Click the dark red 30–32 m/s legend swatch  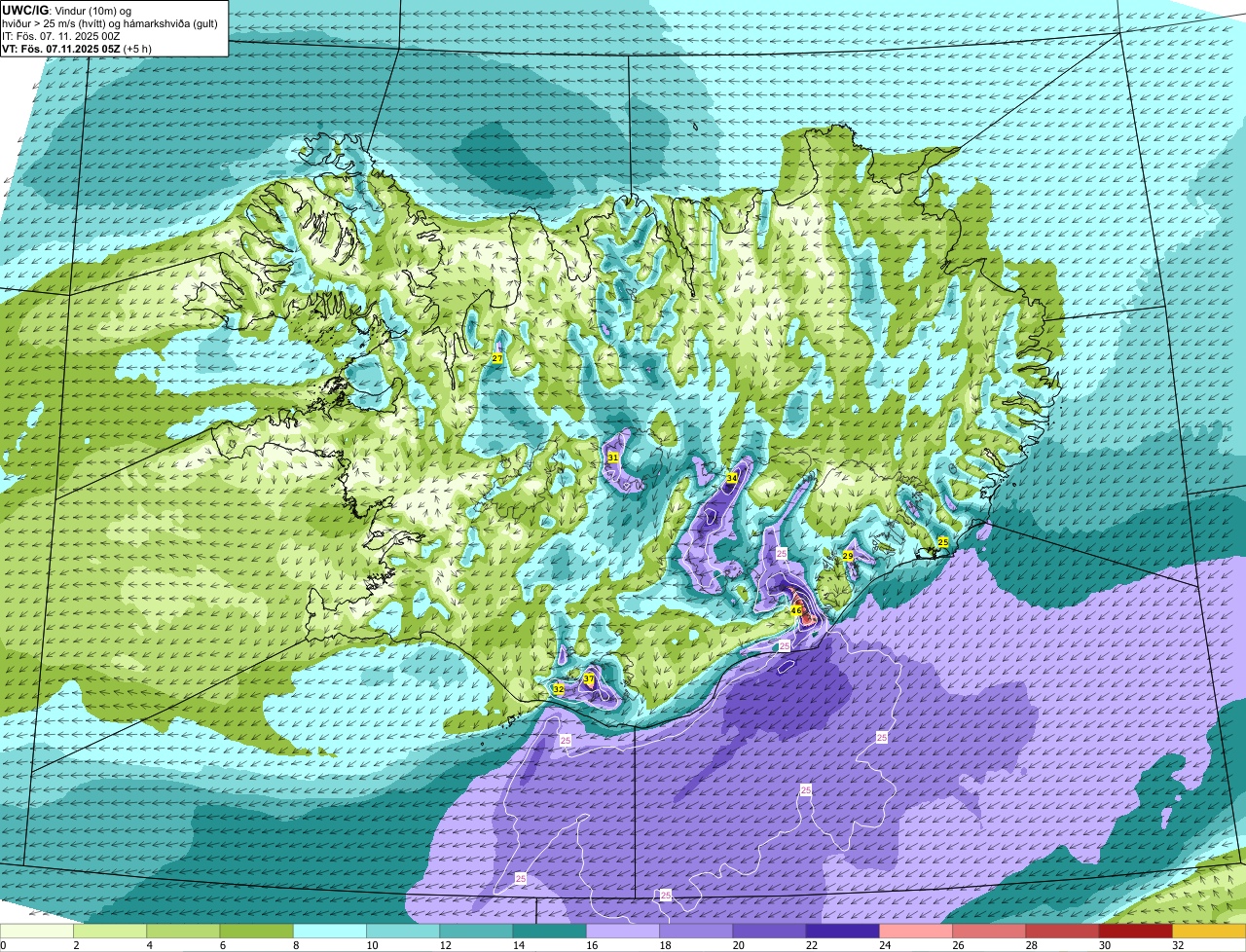coord(1136,932)
